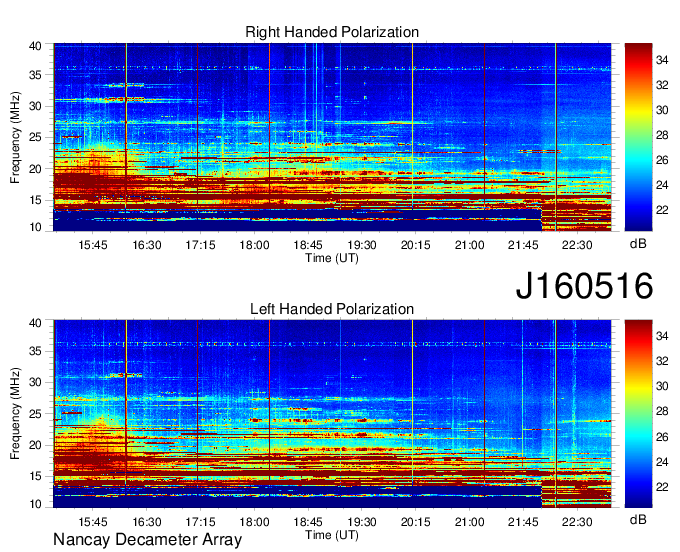This screenshot has width=680, height=552.
Task: Click the 15:45 tick under Right Handed plot
Action: 93,245
